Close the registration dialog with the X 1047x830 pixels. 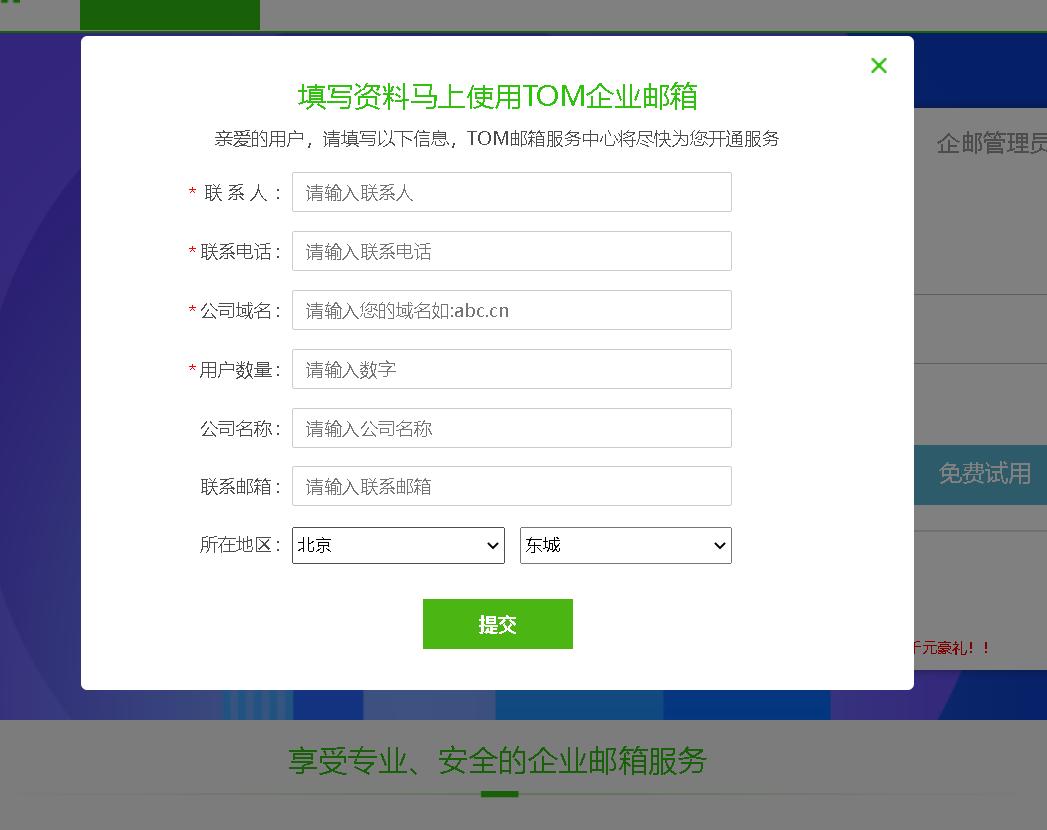pos(878,65)
